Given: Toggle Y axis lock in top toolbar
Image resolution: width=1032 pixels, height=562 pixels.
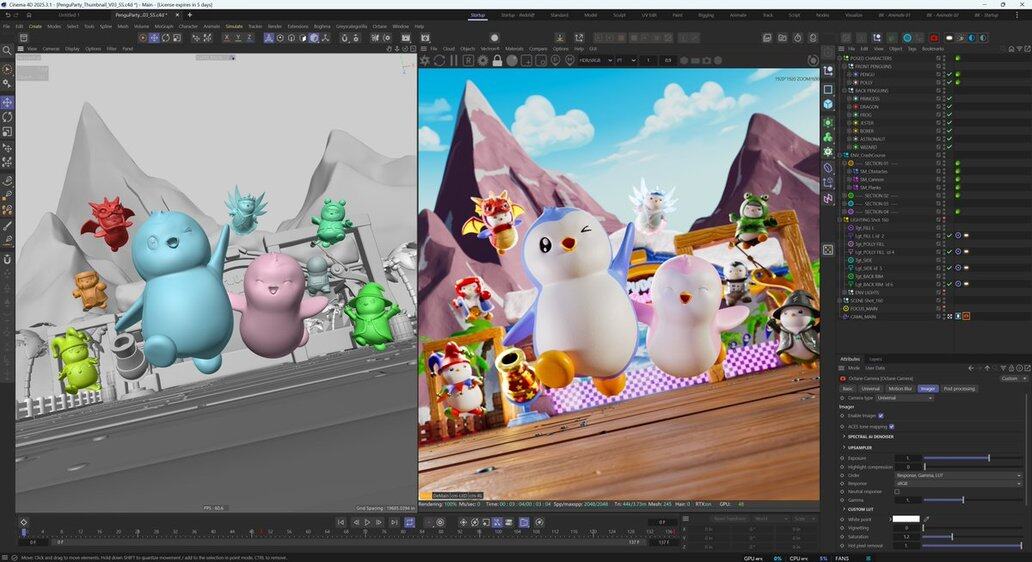Looking at the screenshot, I should tap(238, 38).
